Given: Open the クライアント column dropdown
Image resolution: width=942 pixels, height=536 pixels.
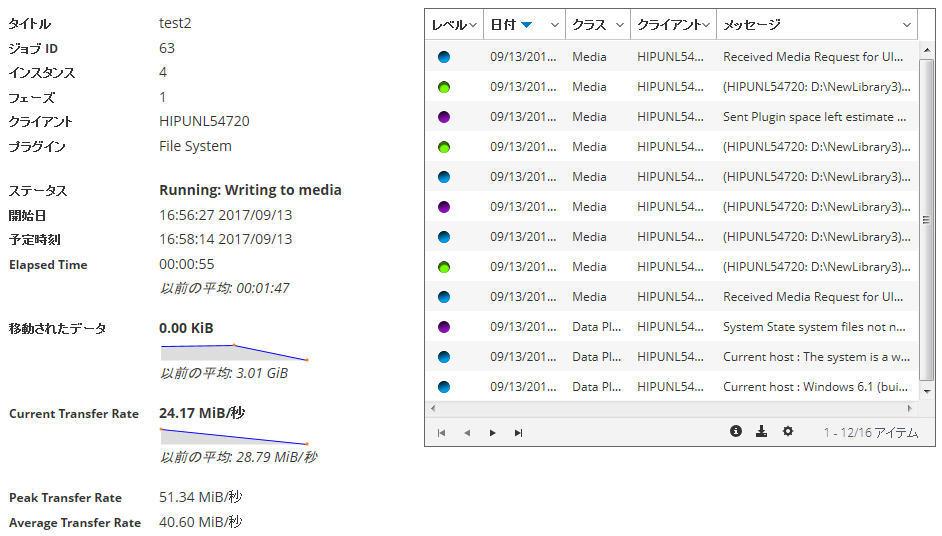Looking at the screenshot, I should (706, 25).
